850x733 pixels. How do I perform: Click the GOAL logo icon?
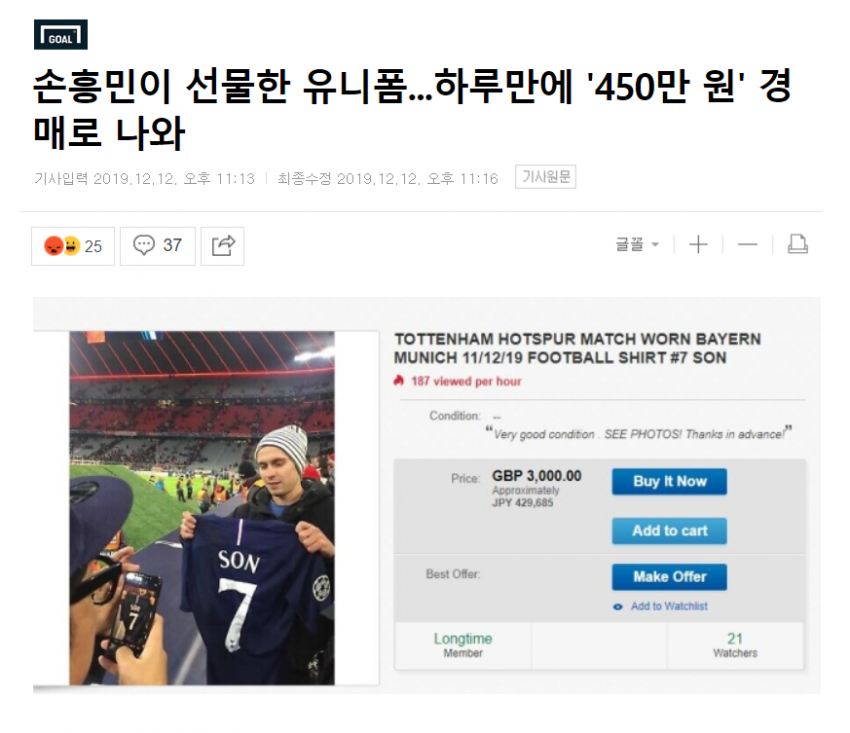[x=60, y=35]
